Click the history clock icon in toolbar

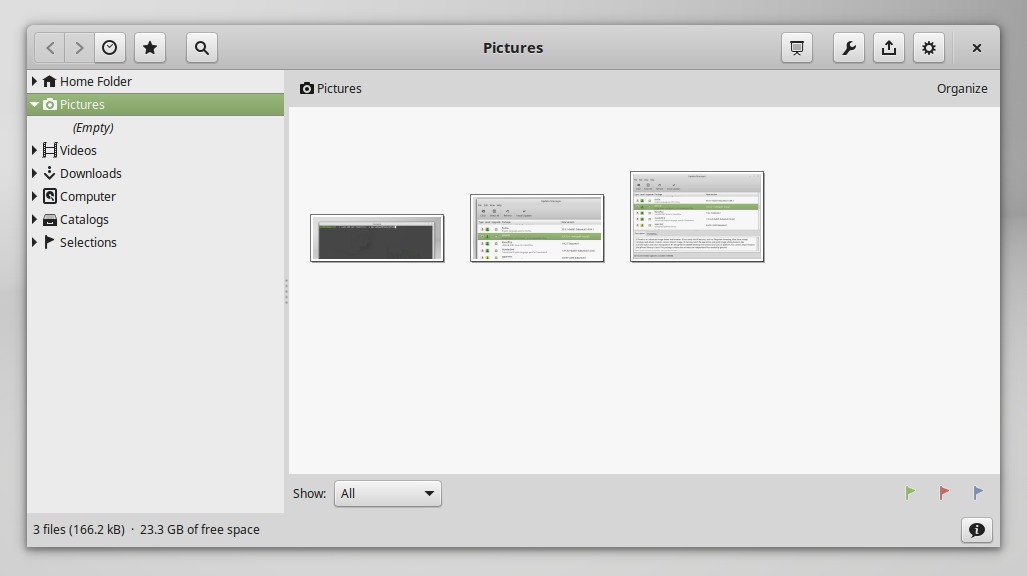pos(110,48)
